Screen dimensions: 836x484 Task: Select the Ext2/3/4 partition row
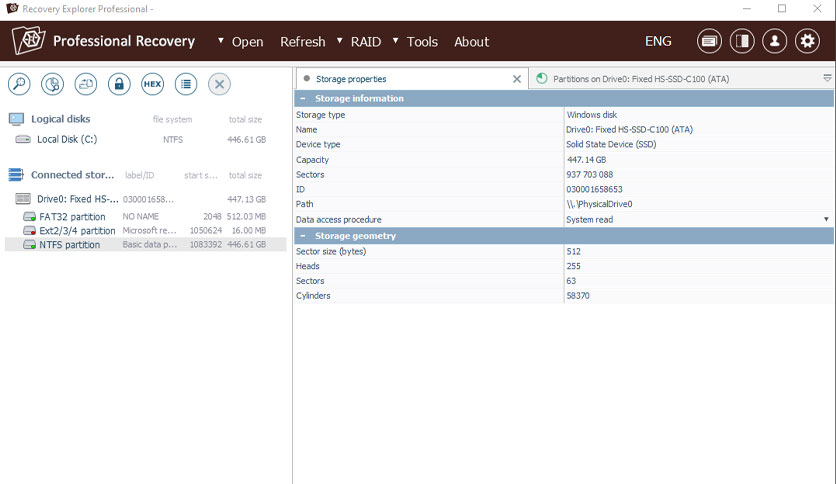pos(145,230)
